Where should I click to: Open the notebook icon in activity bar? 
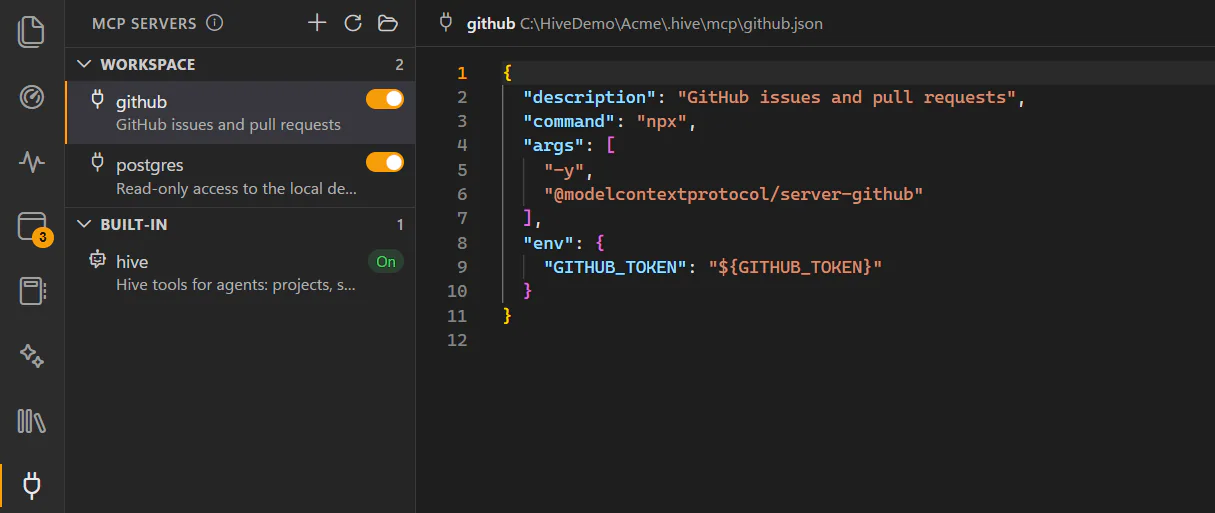pyautogui.click(x=32, y=291)
